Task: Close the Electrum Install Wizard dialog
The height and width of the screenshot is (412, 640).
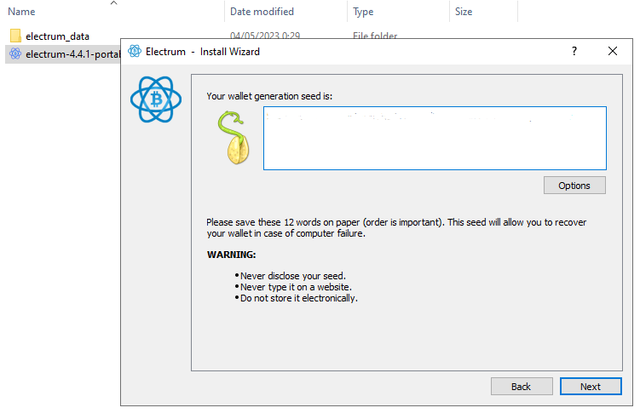Action: (612, 51)
